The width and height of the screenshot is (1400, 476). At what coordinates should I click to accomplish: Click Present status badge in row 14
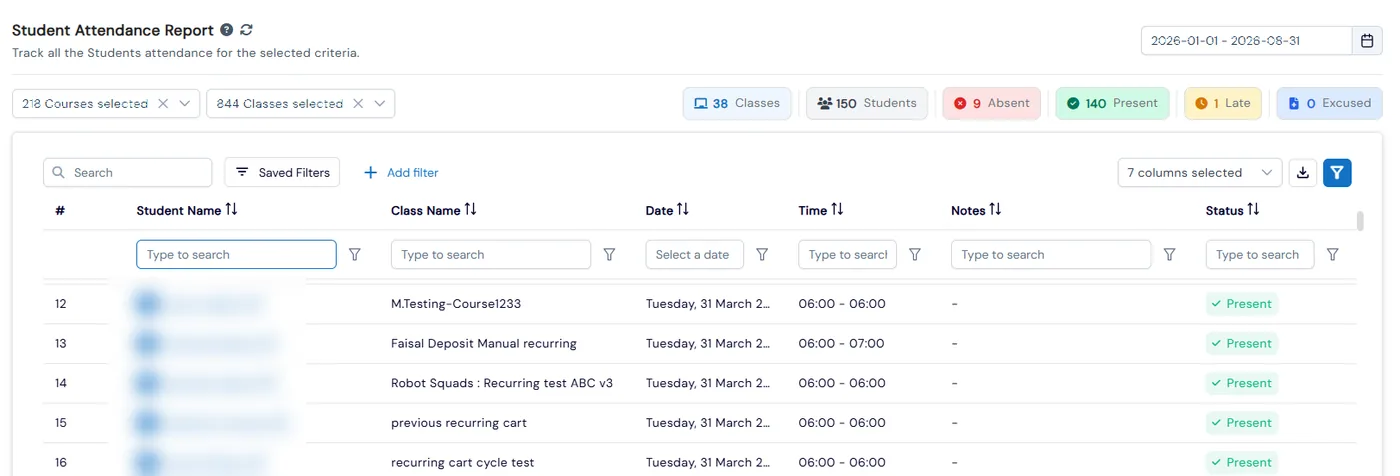pos(1242,383)
